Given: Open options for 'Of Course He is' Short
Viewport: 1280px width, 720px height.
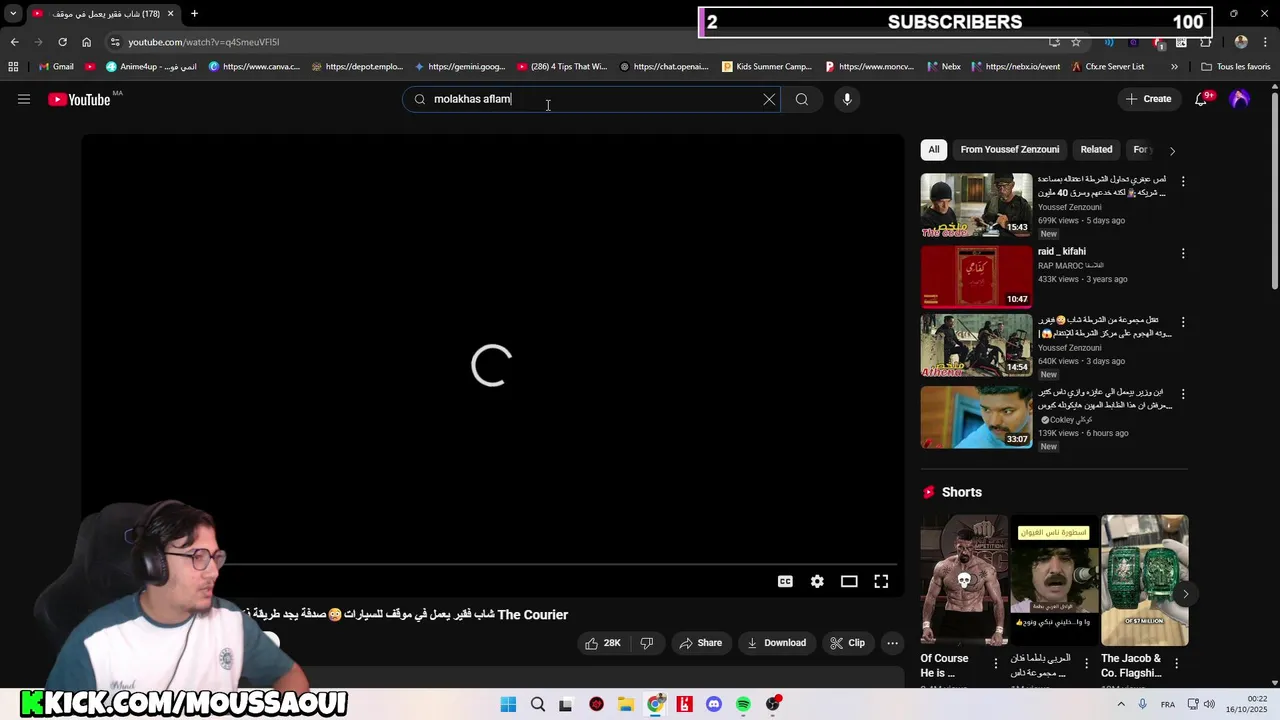Looking at the screenshot, I should point(996,663).
